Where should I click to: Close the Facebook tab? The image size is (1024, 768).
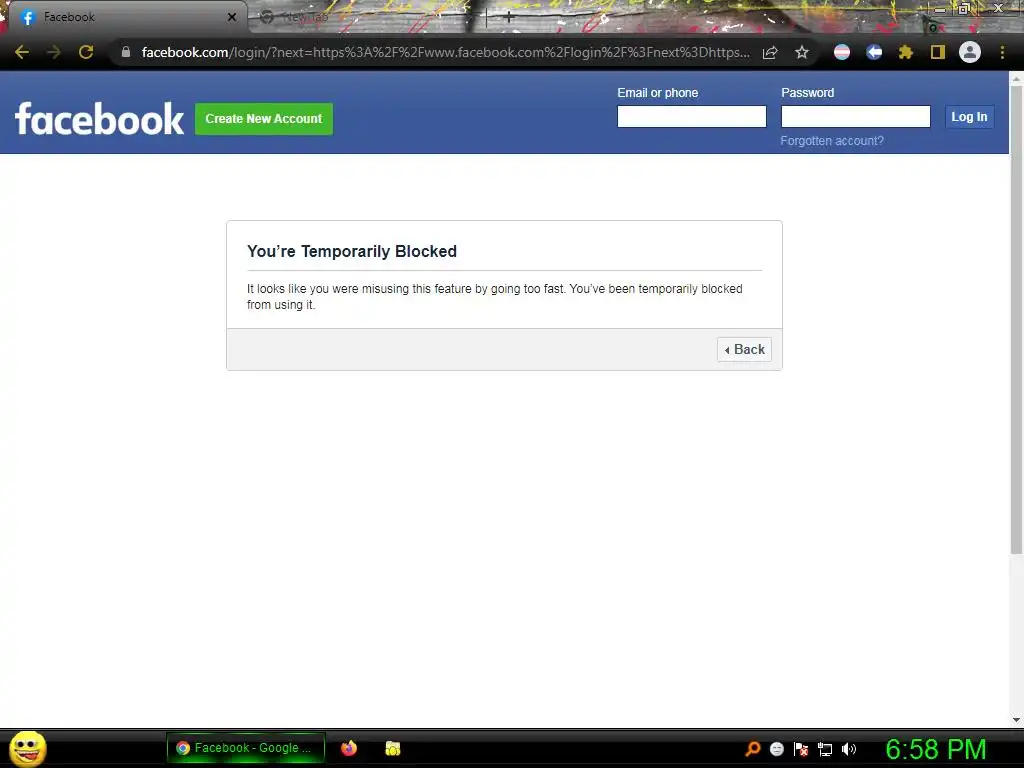[232, 17]
